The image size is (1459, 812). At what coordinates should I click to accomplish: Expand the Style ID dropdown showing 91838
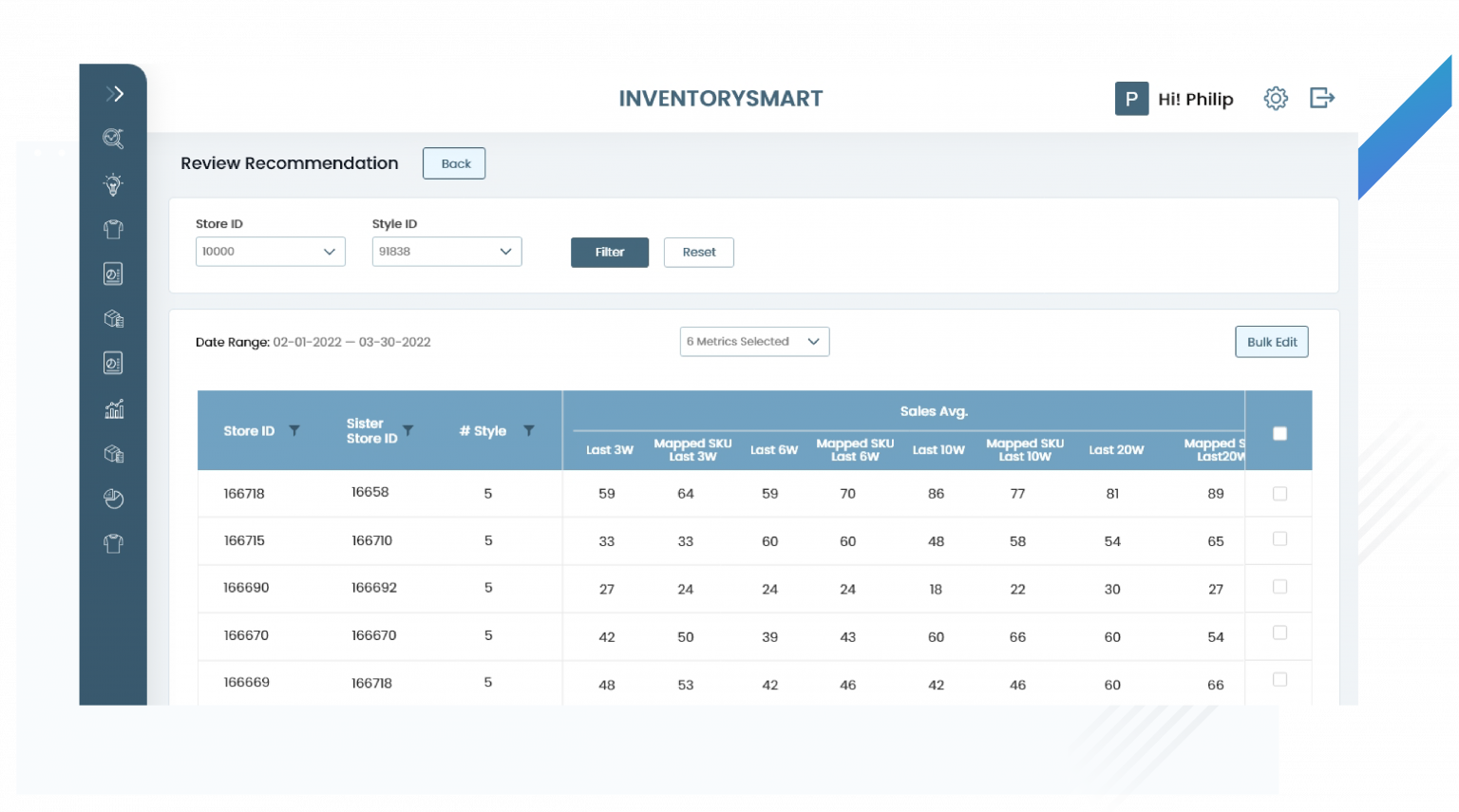(446, 252)
